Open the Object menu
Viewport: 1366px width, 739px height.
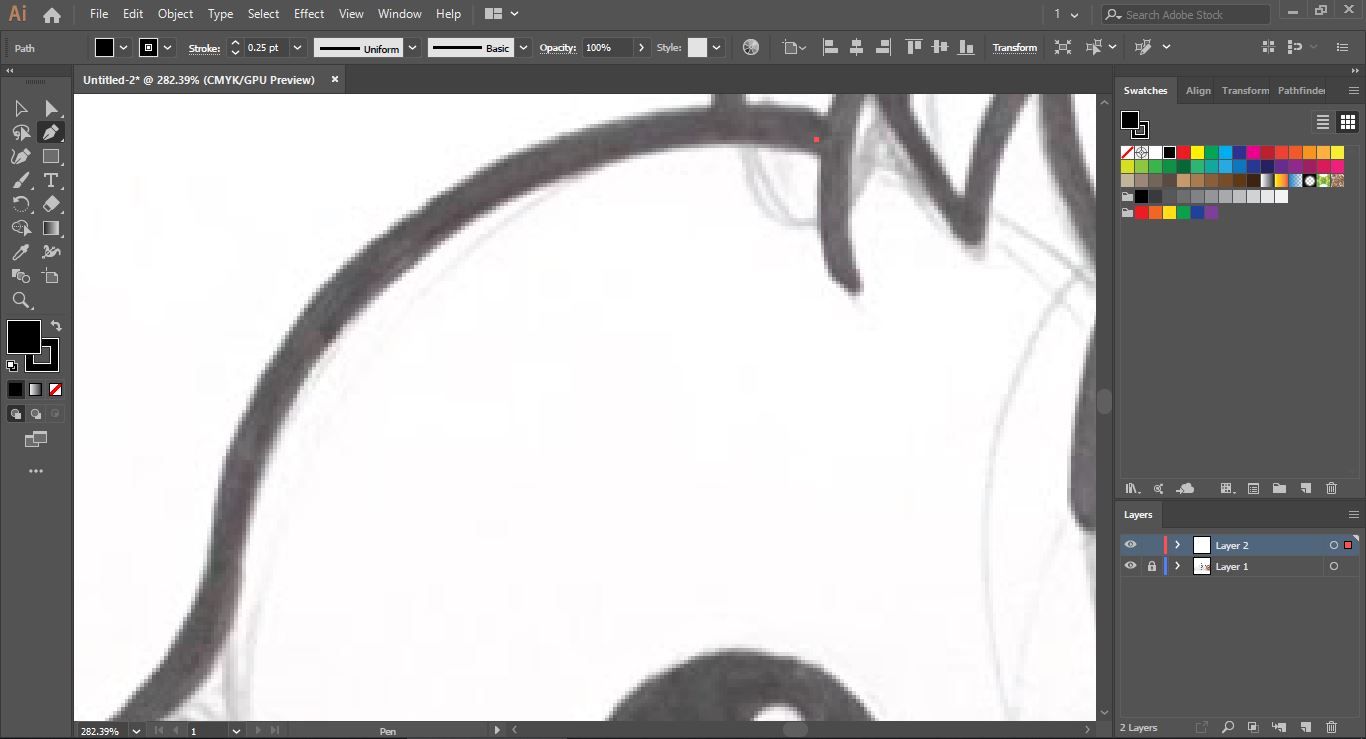(176, 14)
